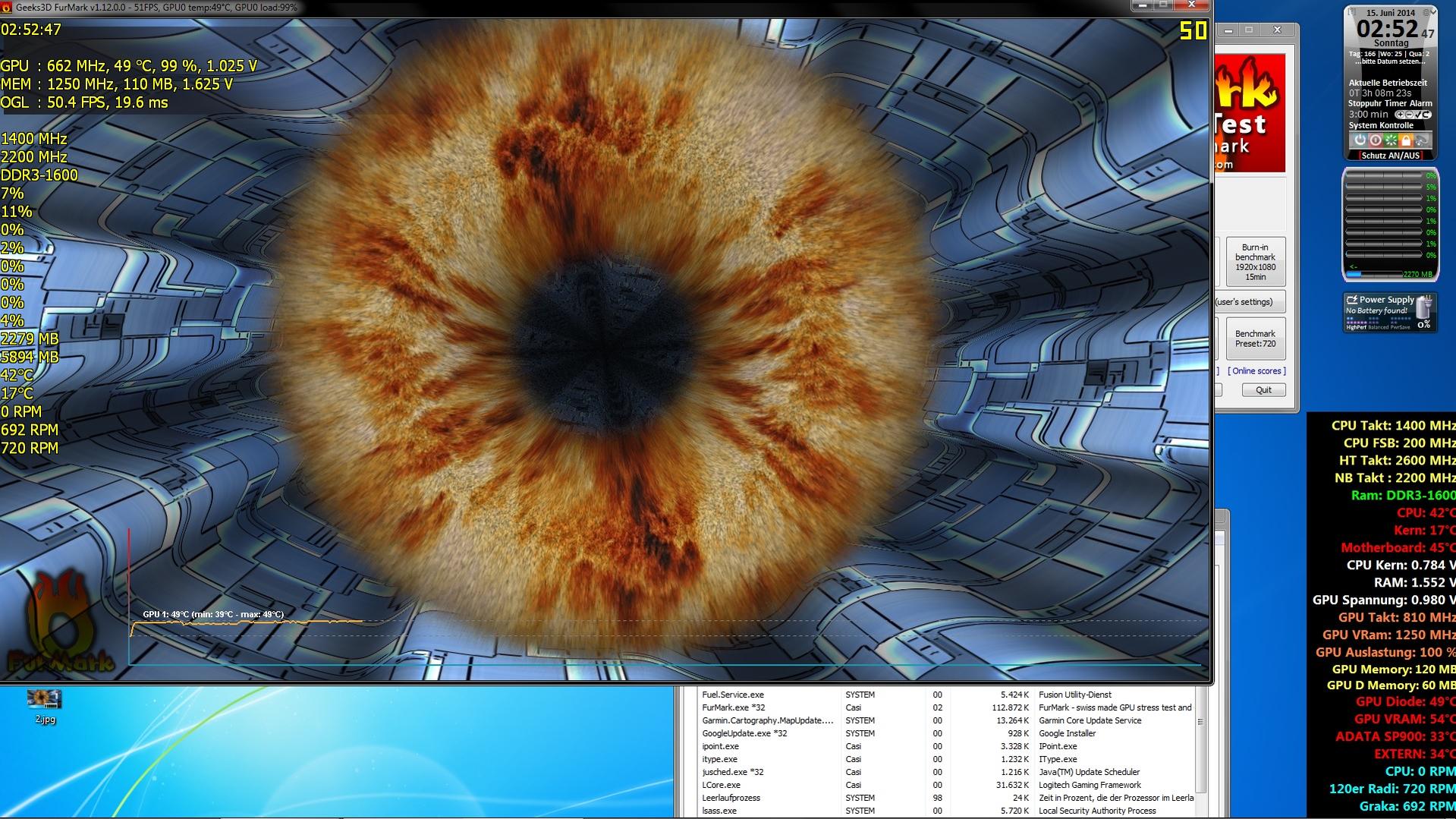This screenshot has width=1456, height=819.
Task: Toggle Schutz AN/AUS in clock gadget
Action: 1391,156
